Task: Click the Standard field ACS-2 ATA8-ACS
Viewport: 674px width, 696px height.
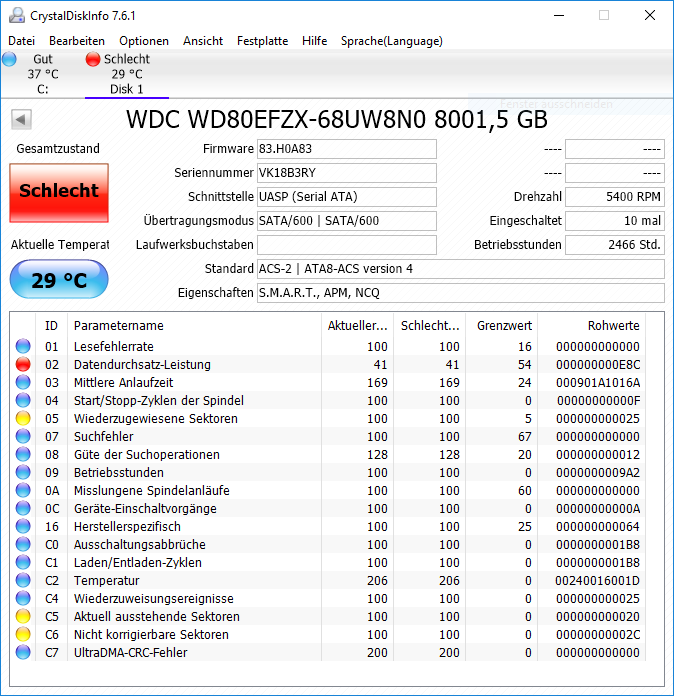Action: (x=461, y=269)
